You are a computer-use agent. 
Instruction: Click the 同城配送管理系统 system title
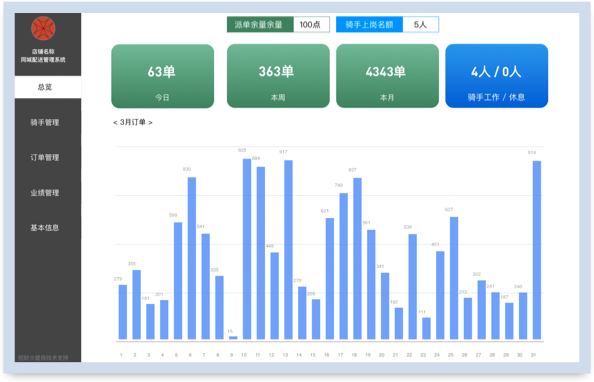point(43,59)
